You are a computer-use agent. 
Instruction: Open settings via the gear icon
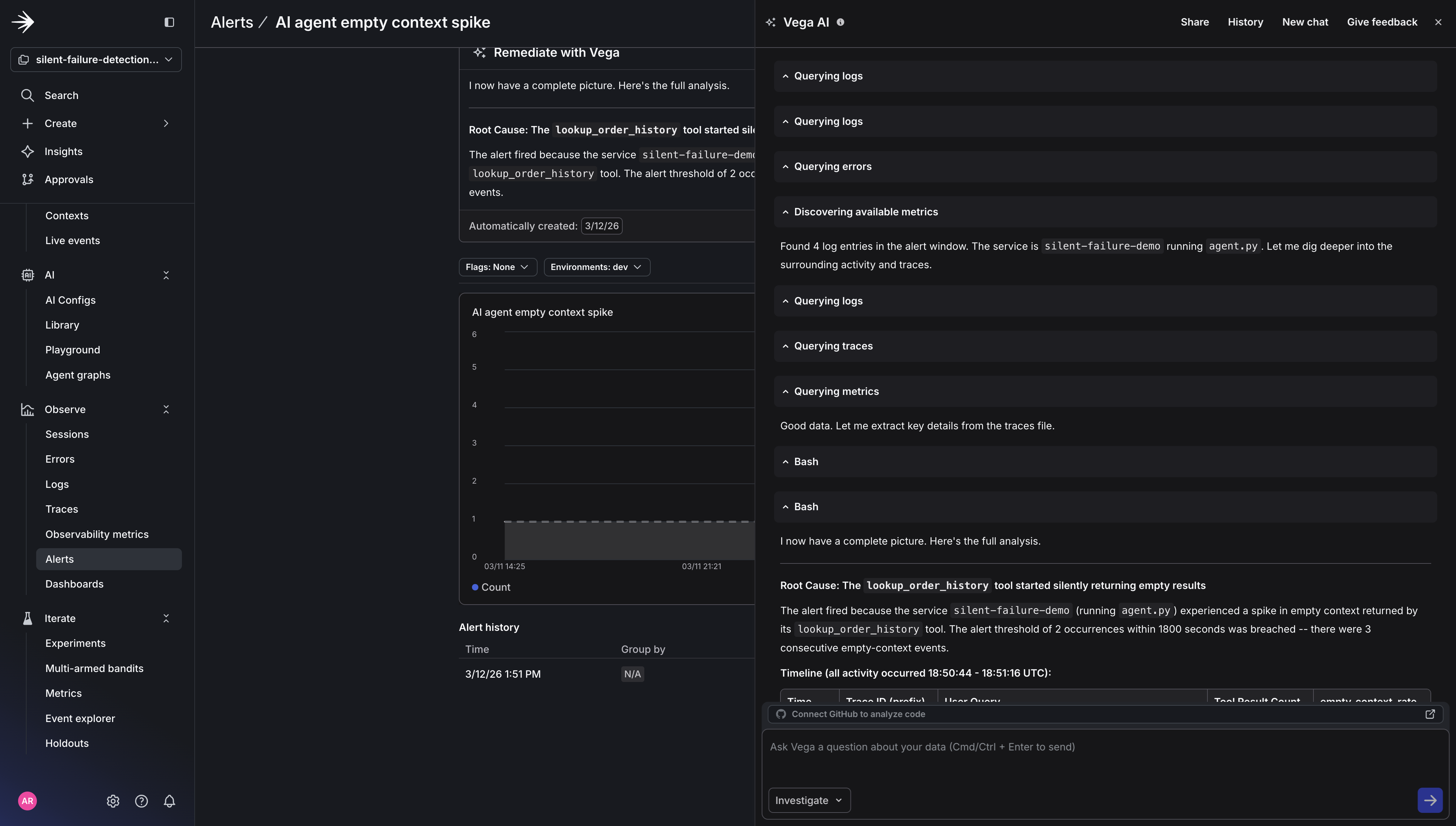113,800
